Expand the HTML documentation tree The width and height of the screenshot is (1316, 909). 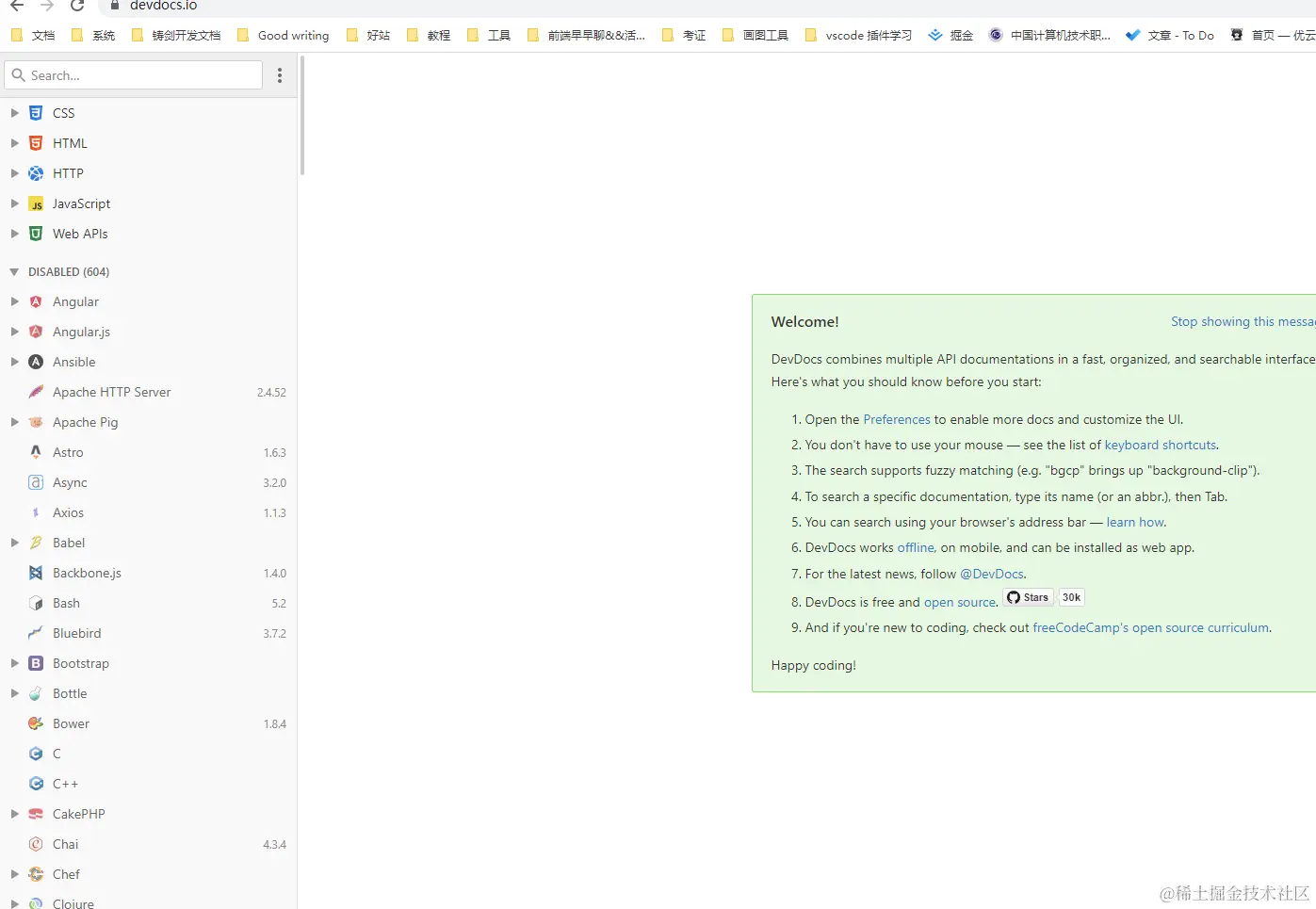click(14, 143)
